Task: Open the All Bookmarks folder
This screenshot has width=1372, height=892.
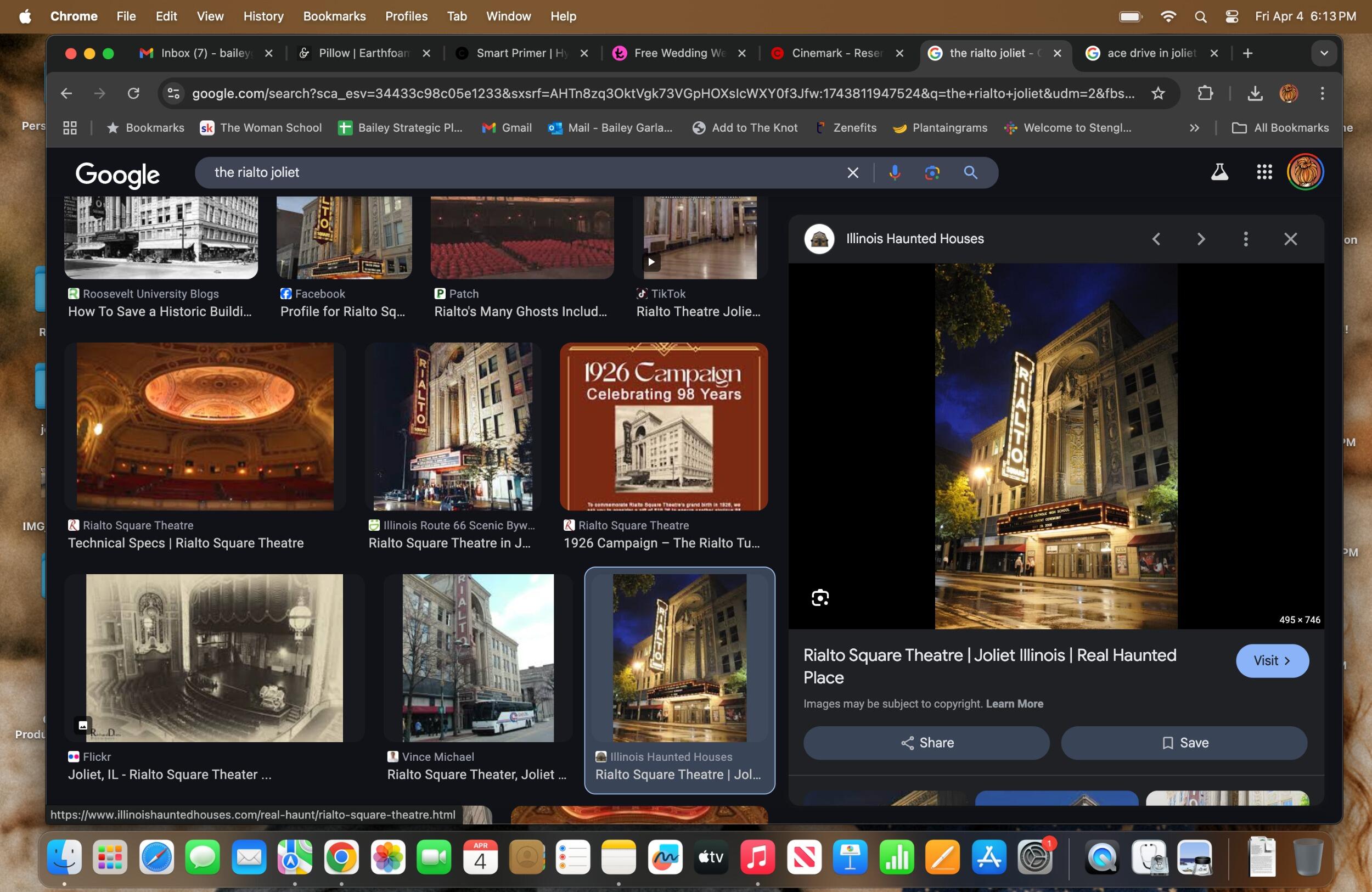Action: click(1280, 128)
